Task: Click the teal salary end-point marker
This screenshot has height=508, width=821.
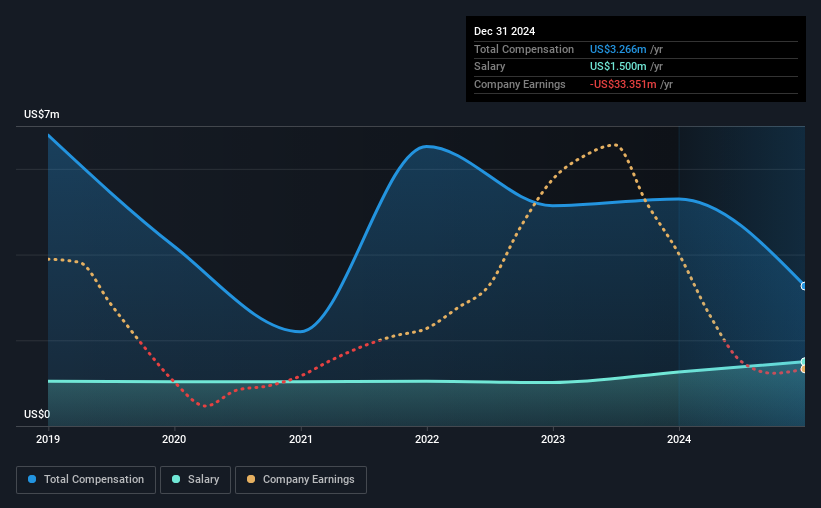Action: 804,362
